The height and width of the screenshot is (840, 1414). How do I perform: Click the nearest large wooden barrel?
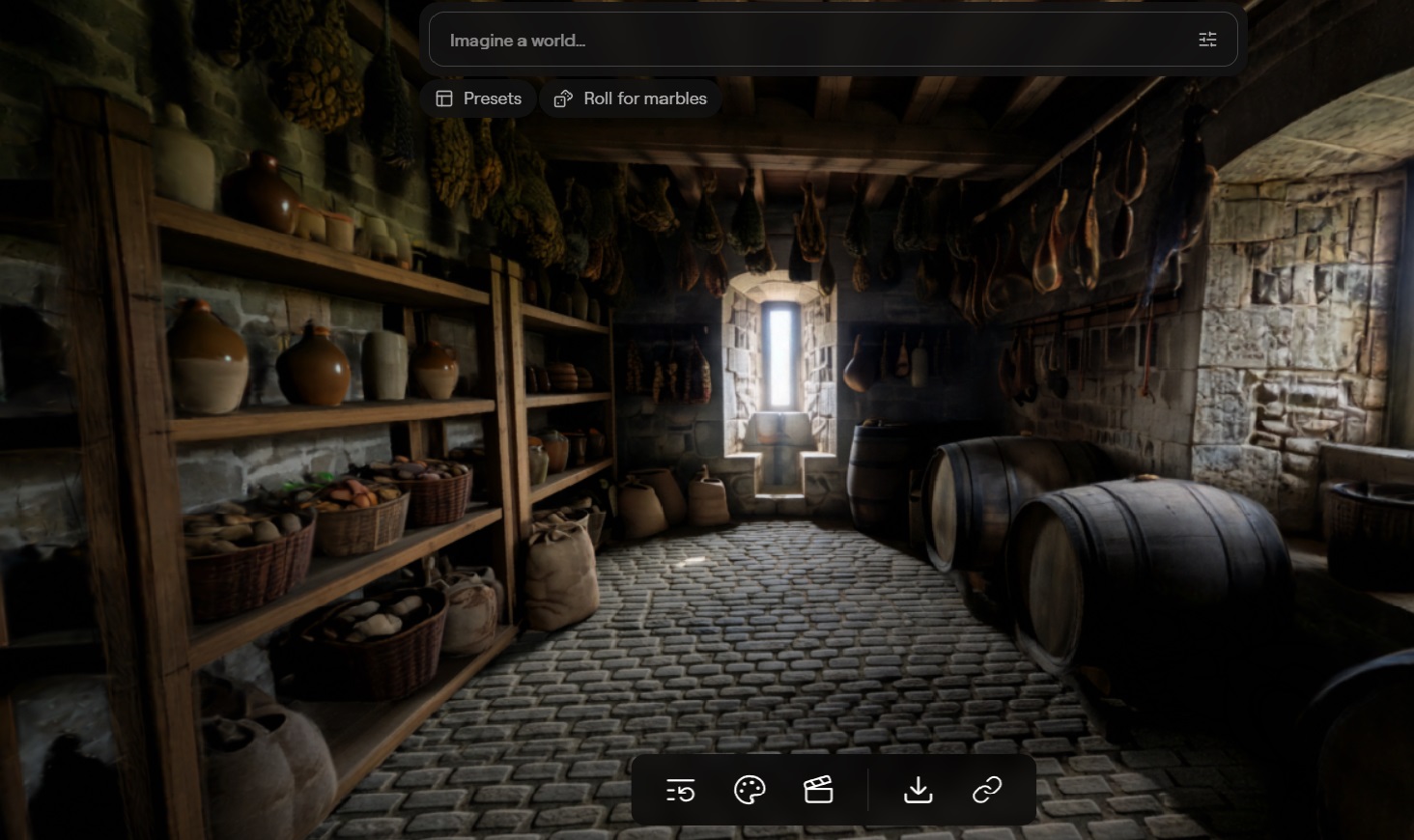click(x=1149, y=579)
